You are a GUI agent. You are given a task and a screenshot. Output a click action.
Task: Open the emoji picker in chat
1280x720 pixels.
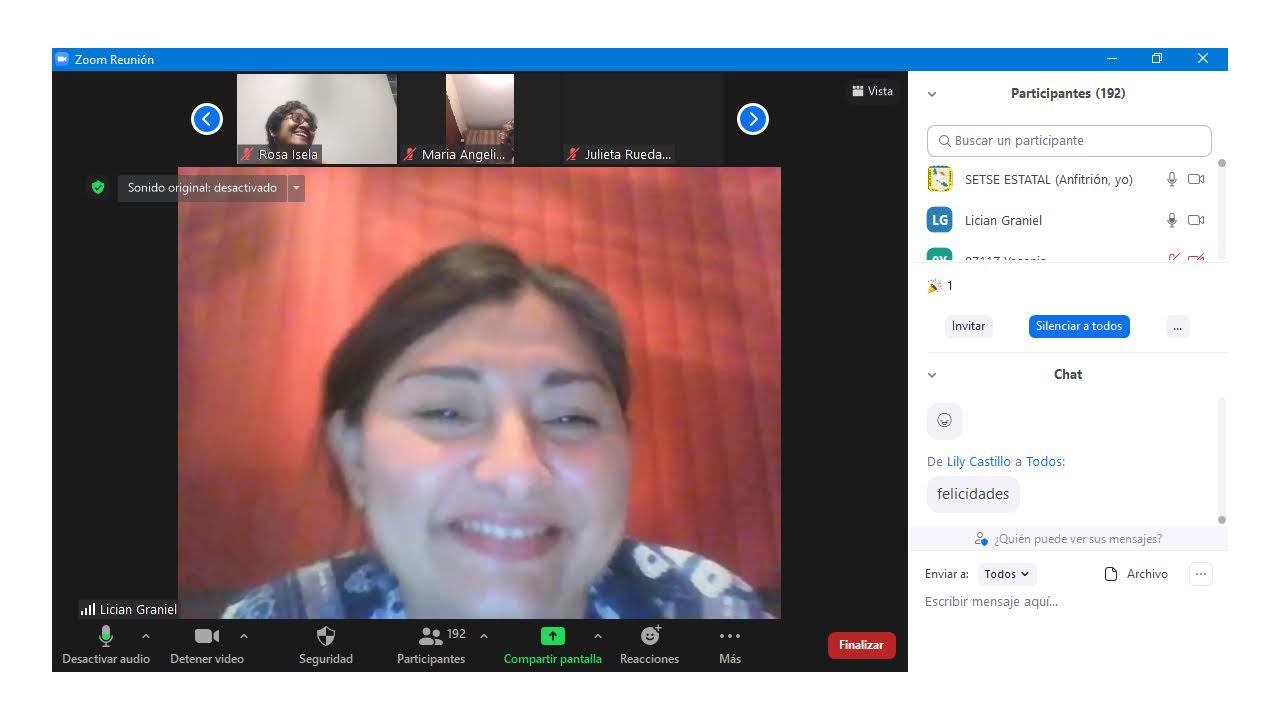coord(944,421)
